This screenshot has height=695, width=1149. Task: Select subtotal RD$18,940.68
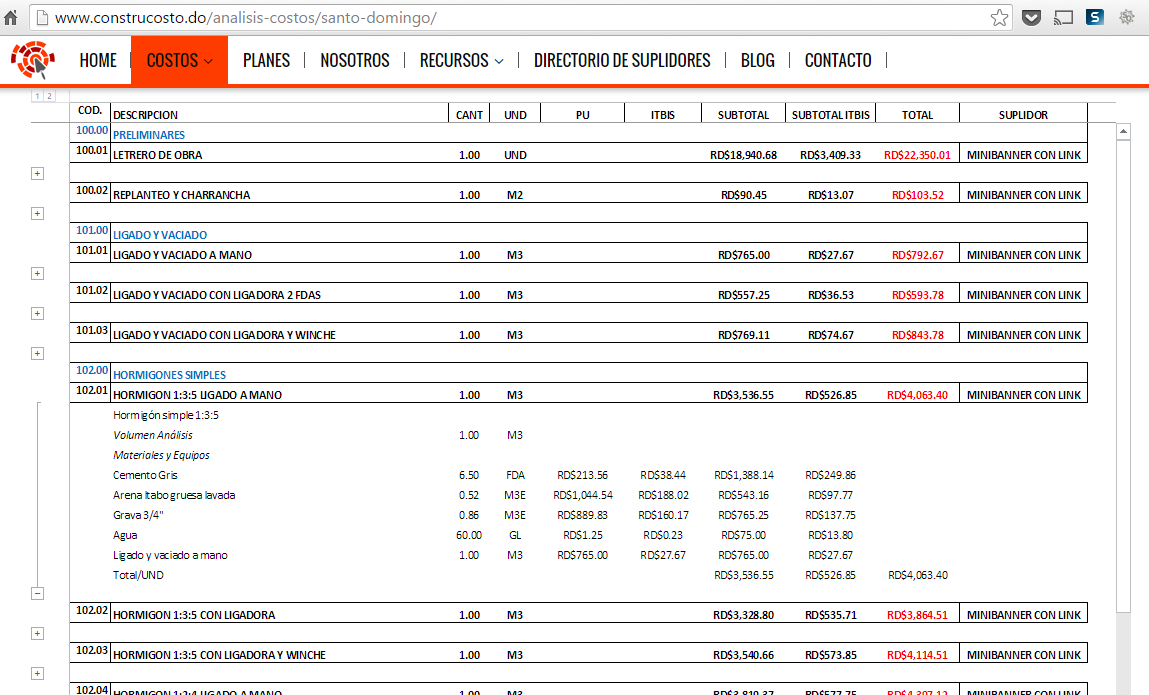coord(743,155)
